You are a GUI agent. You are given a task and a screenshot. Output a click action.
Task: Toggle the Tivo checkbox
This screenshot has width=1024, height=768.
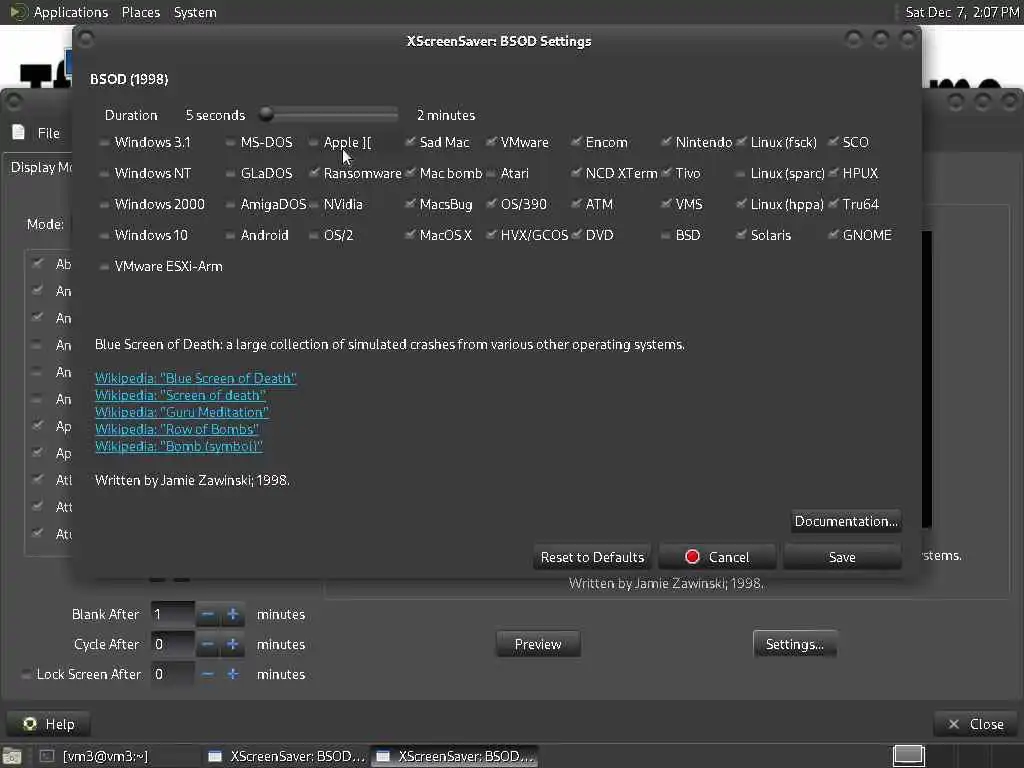[x=665, y=174]
